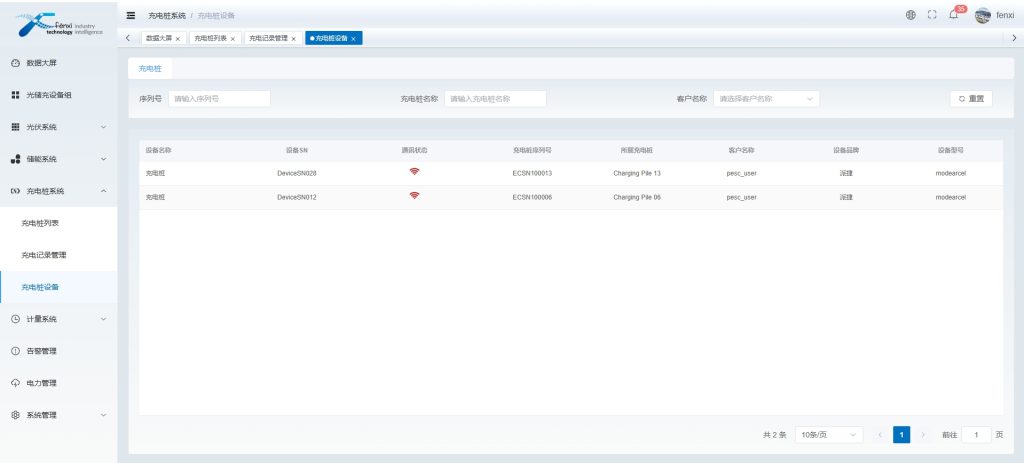Viewport: 1024px width, 463px height.
Task: Select page 1 in pagination
Action: coord(901,435)
